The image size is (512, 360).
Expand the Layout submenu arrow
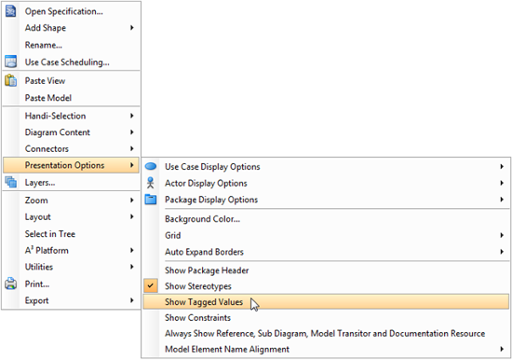point(132,217)
